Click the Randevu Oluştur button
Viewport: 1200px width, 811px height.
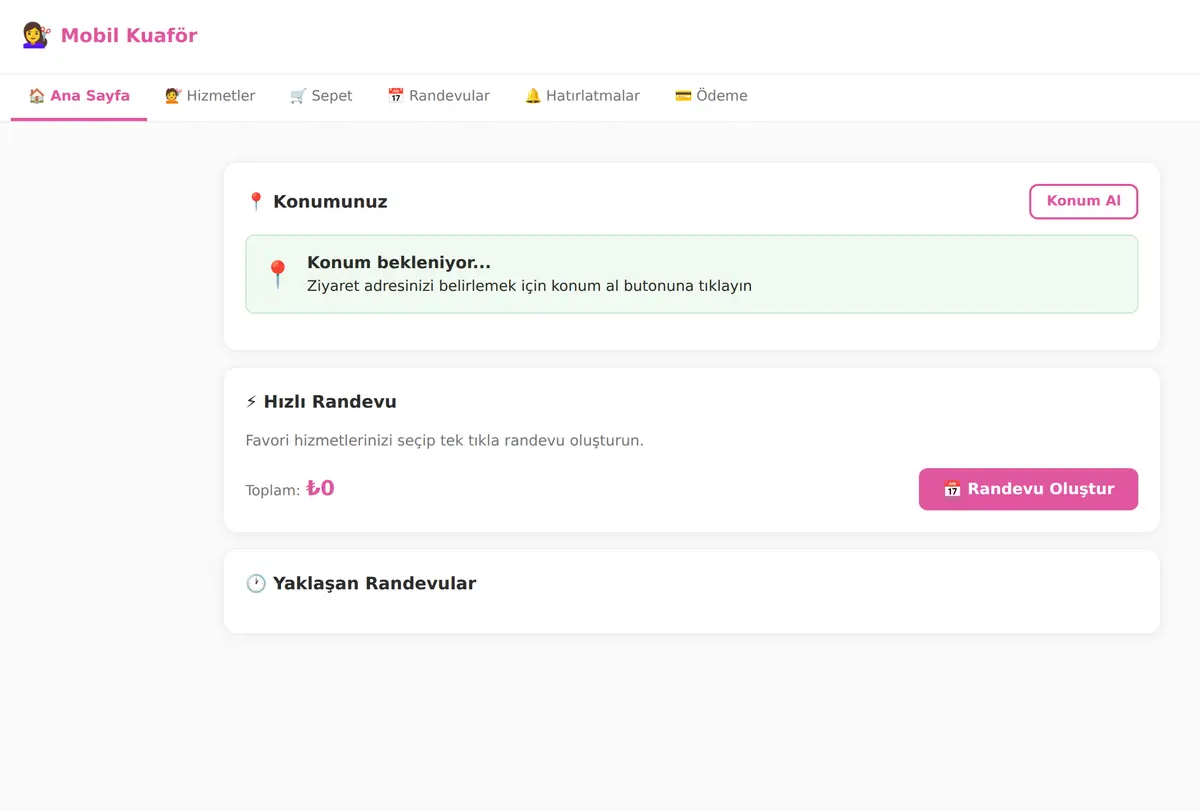[1028, 489]
